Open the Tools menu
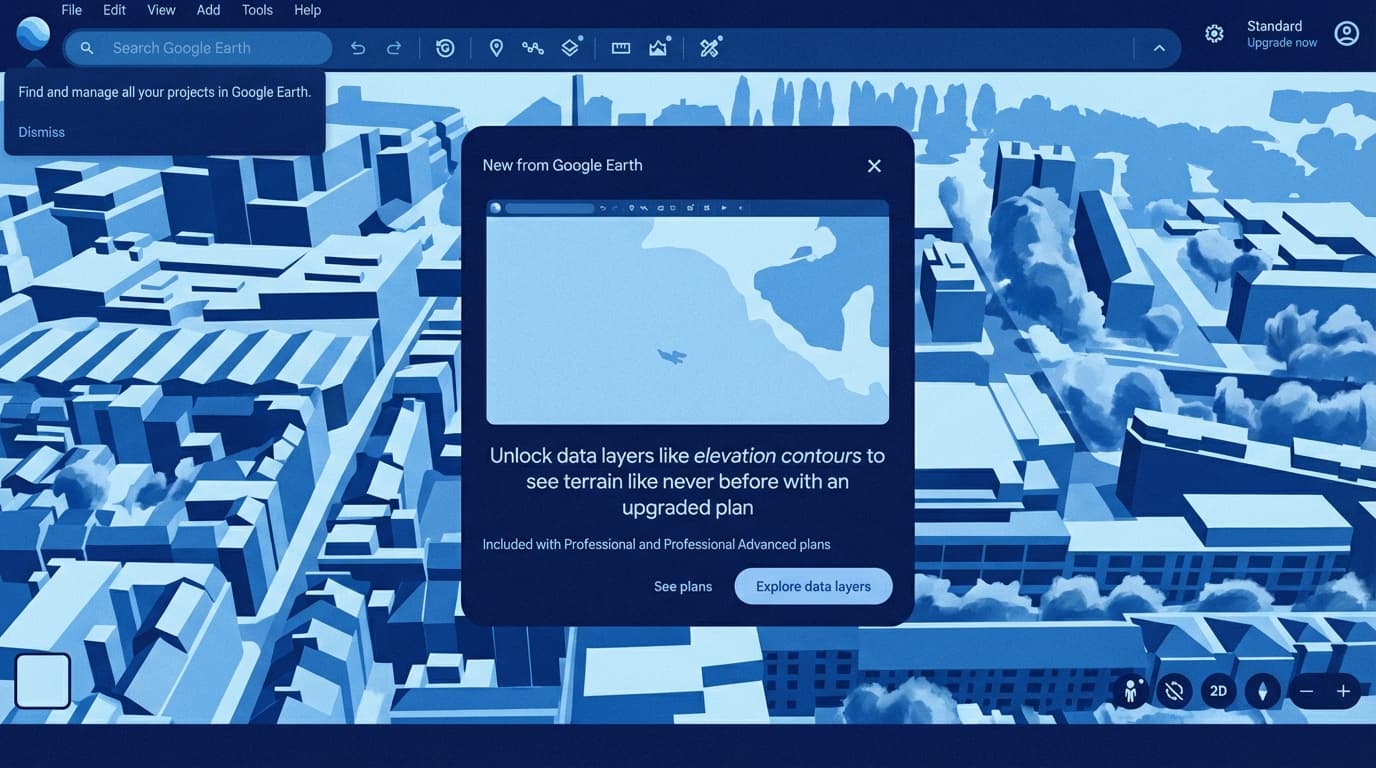Viewport: 1376px width, 768px height. pos(257,10)
